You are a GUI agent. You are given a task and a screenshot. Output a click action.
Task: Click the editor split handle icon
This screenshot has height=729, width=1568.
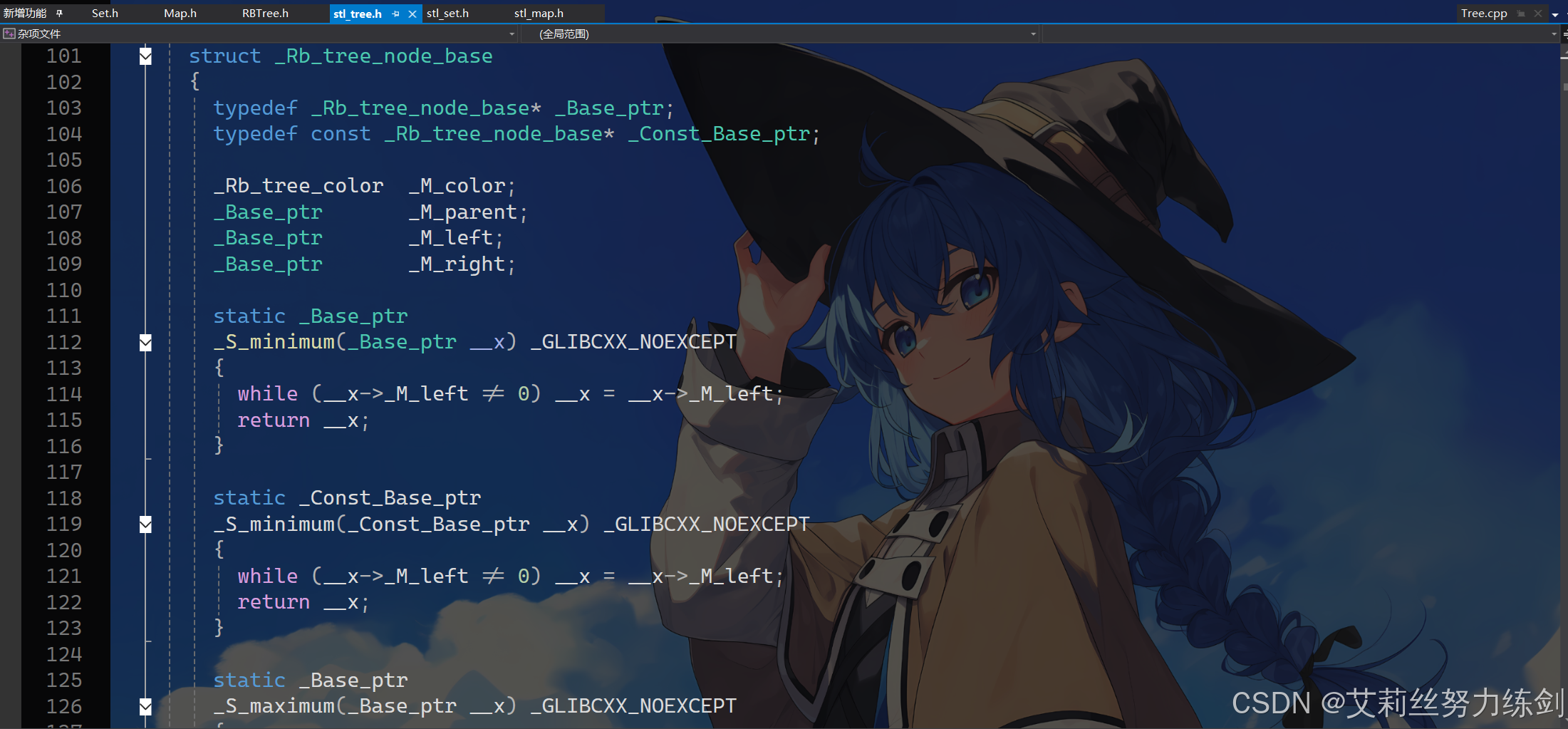click(x=1564, y=33)
